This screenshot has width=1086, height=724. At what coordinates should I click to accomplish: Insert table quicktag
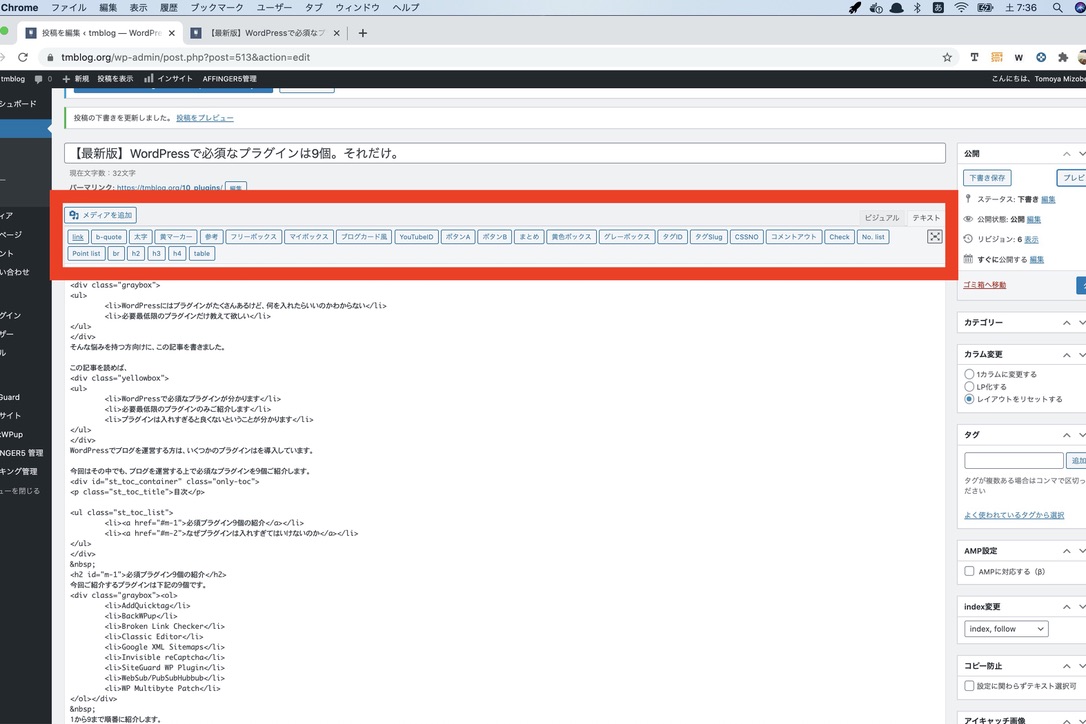(x=202, y=254)
